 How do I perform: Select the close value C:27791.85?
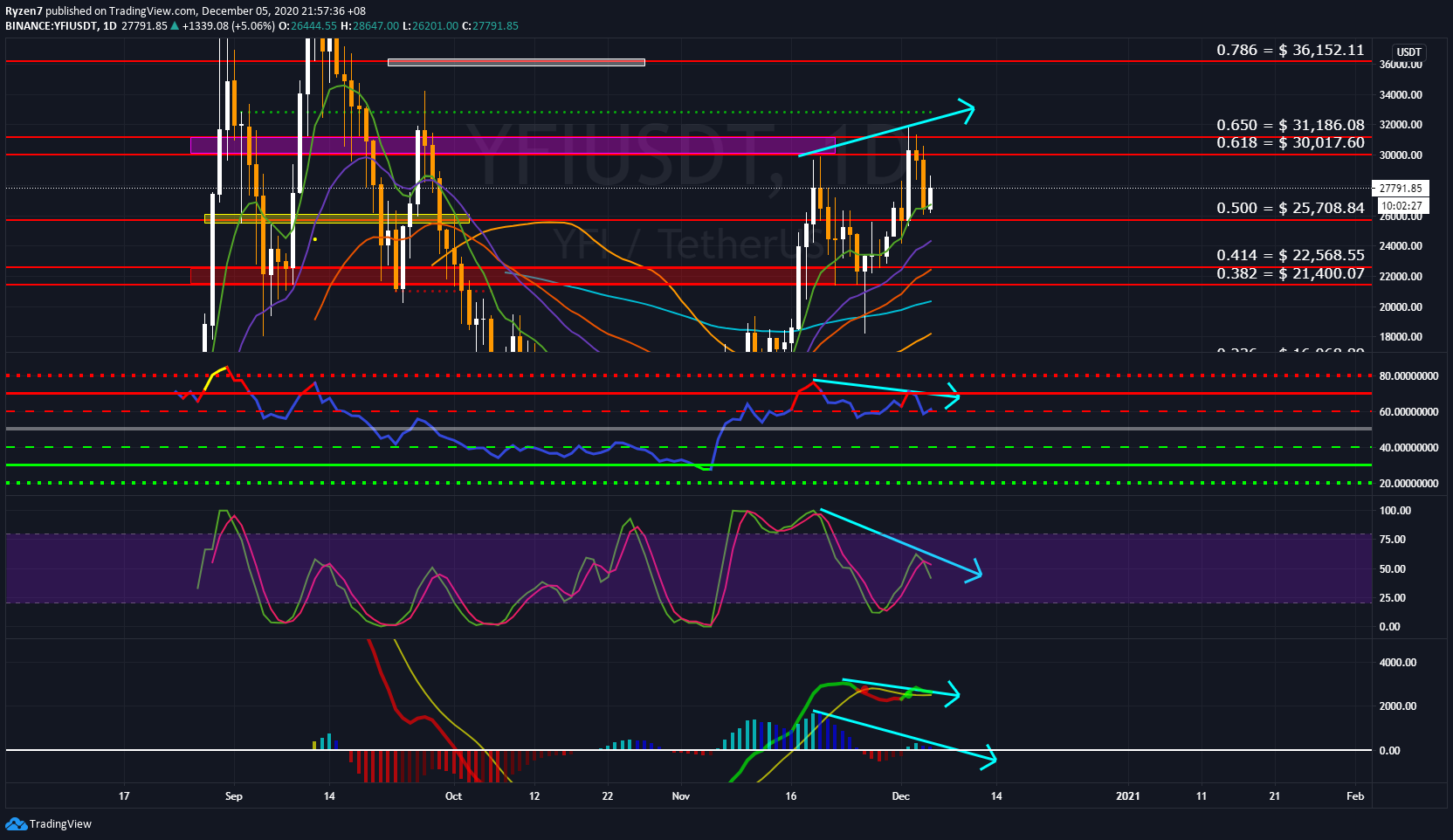click(490, 25)
